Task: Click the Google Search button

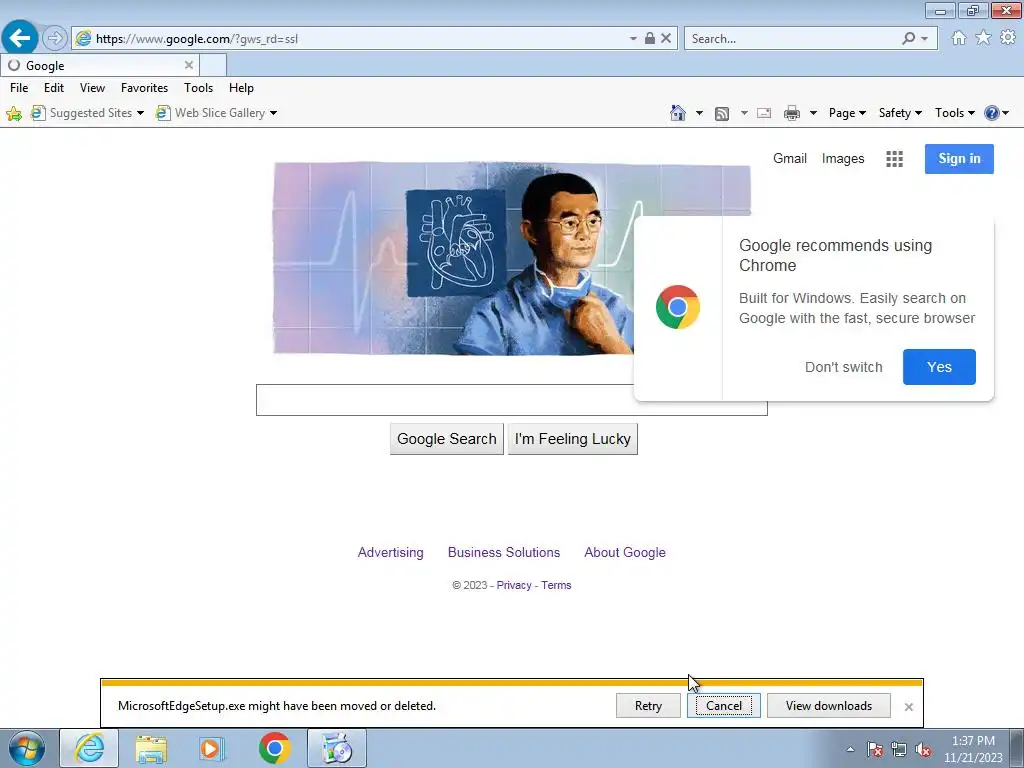Action: (447, 439)
